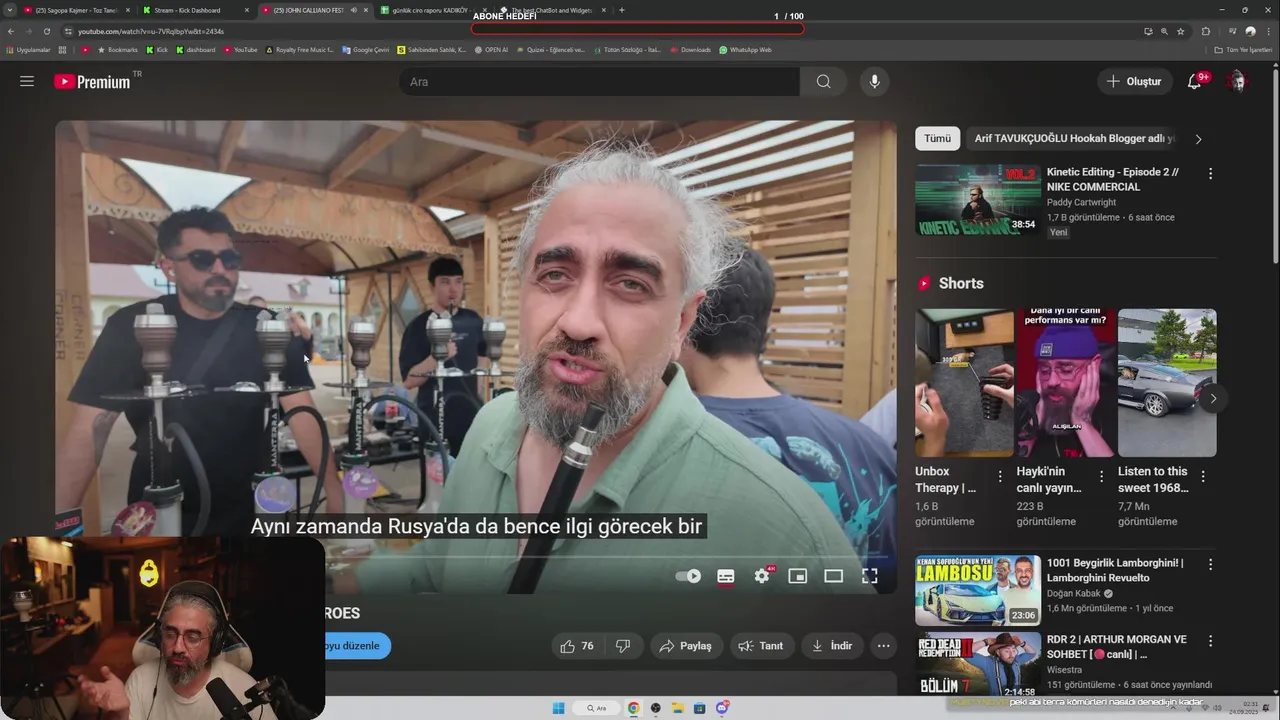Open the Downloads bookmark
The image size is (1280, 720).
tap(690, 50)
